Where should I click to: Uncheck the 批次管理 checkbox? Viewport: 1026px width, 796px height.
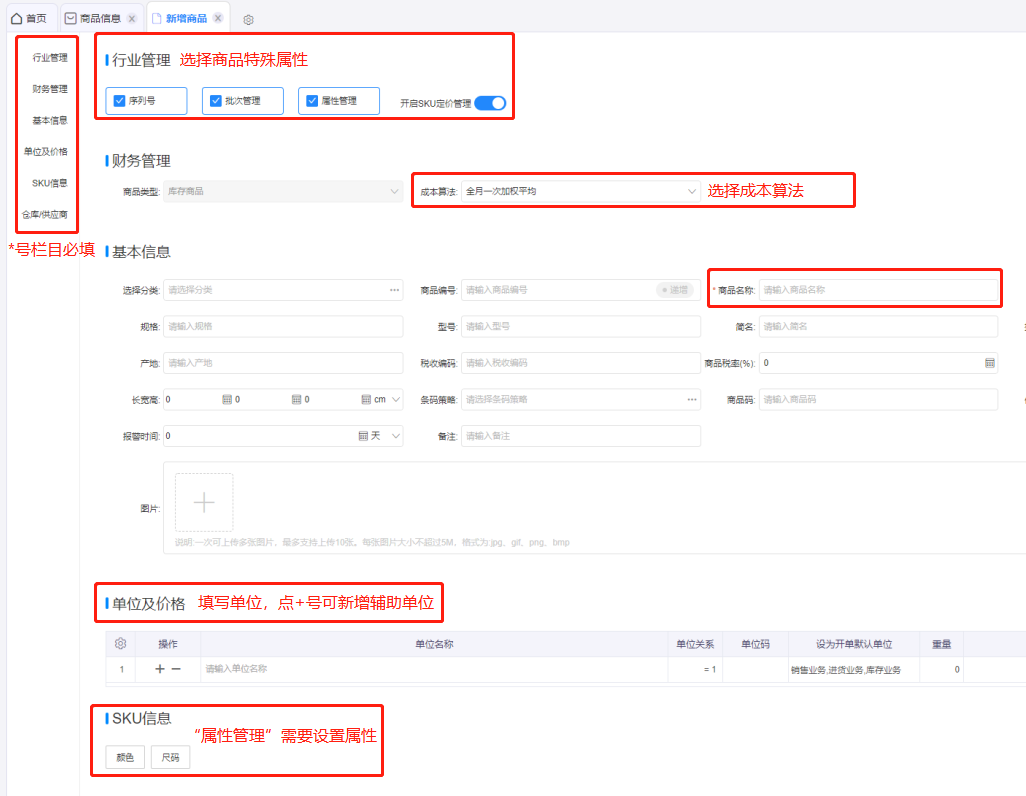point(216,101)
